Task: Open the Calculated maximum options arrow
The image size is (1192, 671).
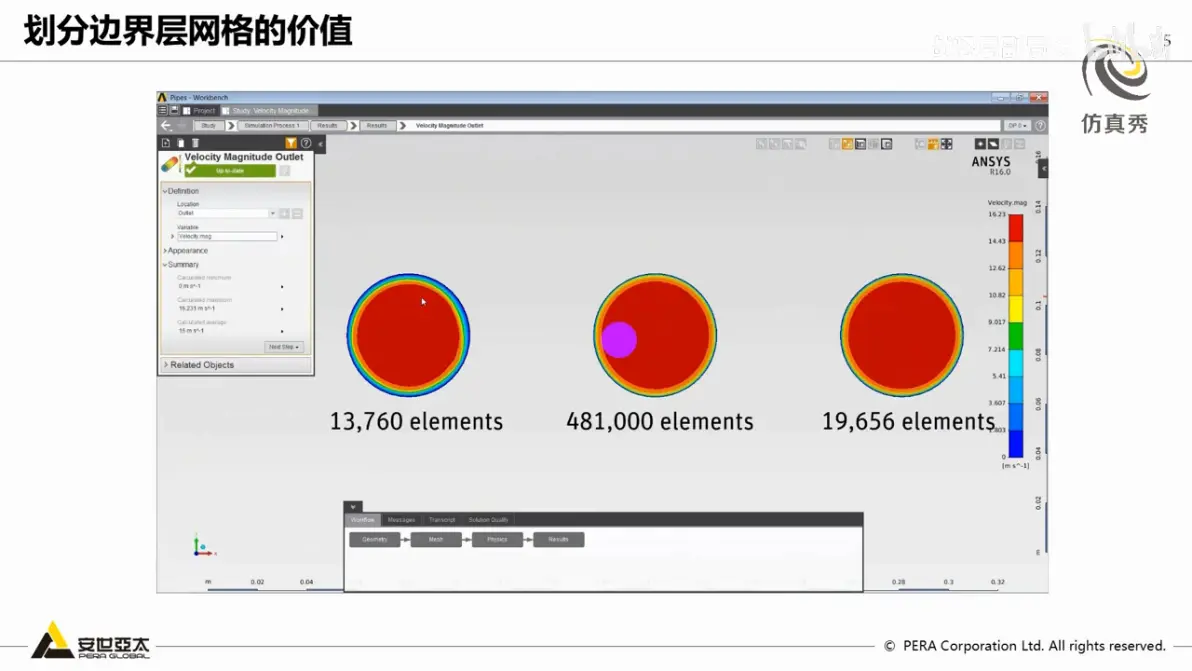Action: [282, 309]
